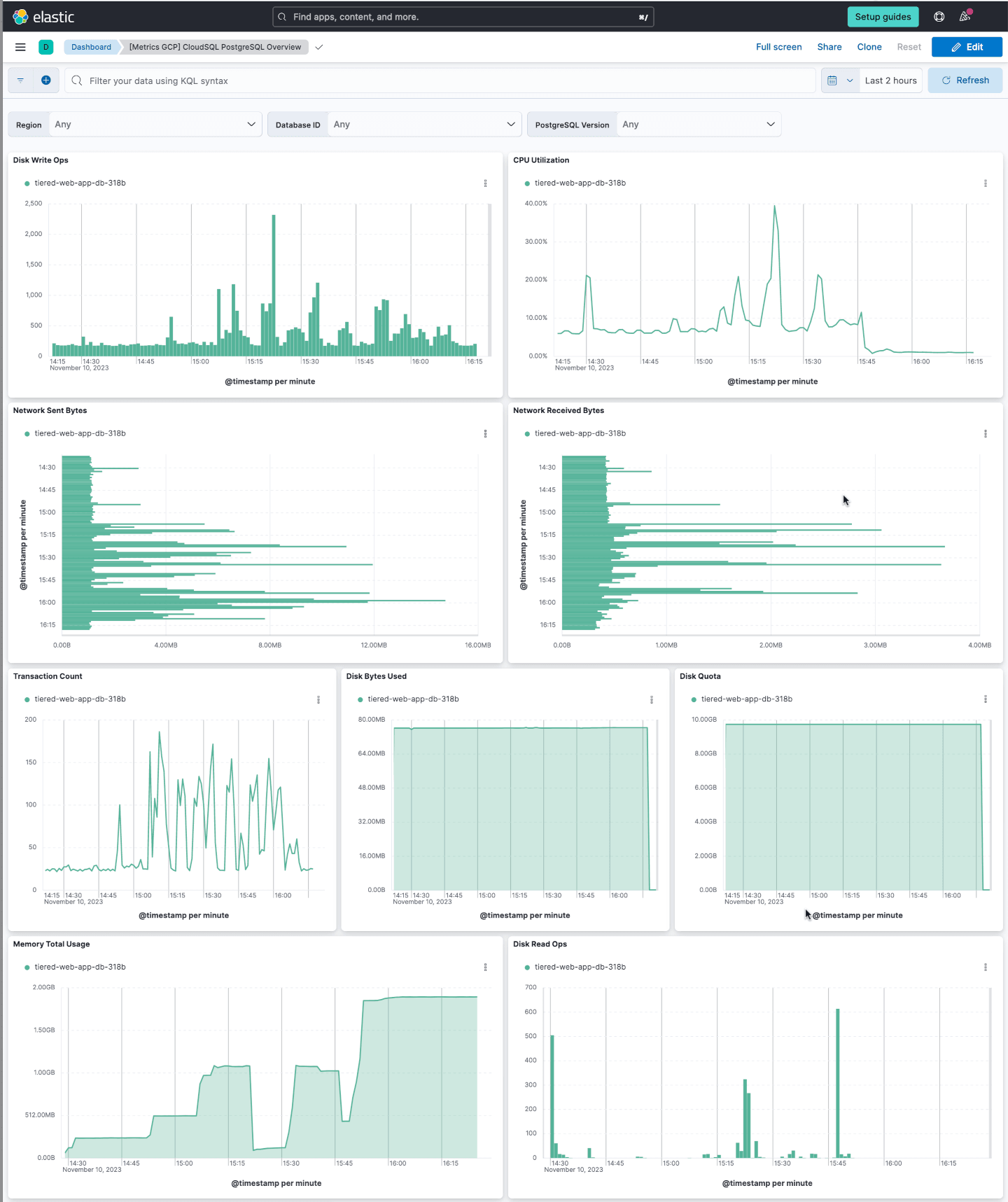
Task: Expand the Database ID dropdown
Action: 424,125
